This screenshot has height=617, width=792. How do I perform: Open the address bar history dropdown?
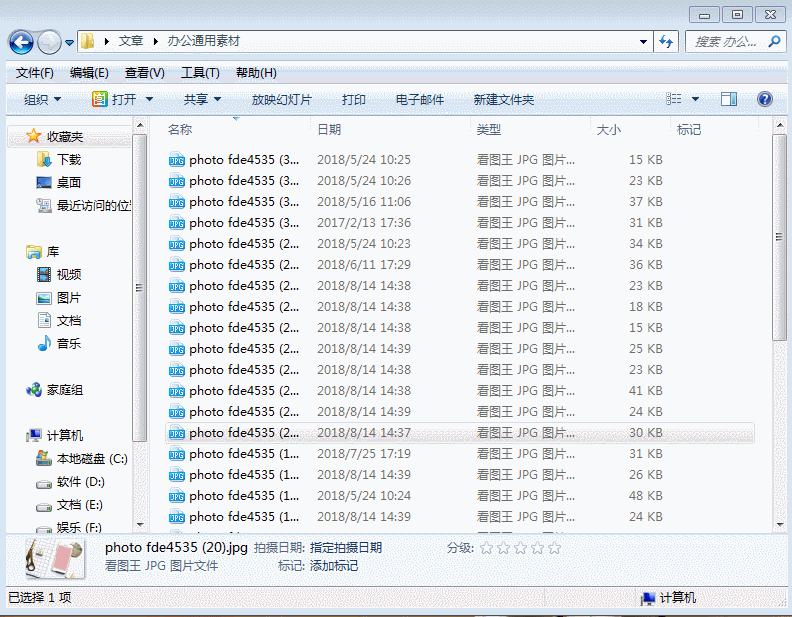[x=643, y=41]
